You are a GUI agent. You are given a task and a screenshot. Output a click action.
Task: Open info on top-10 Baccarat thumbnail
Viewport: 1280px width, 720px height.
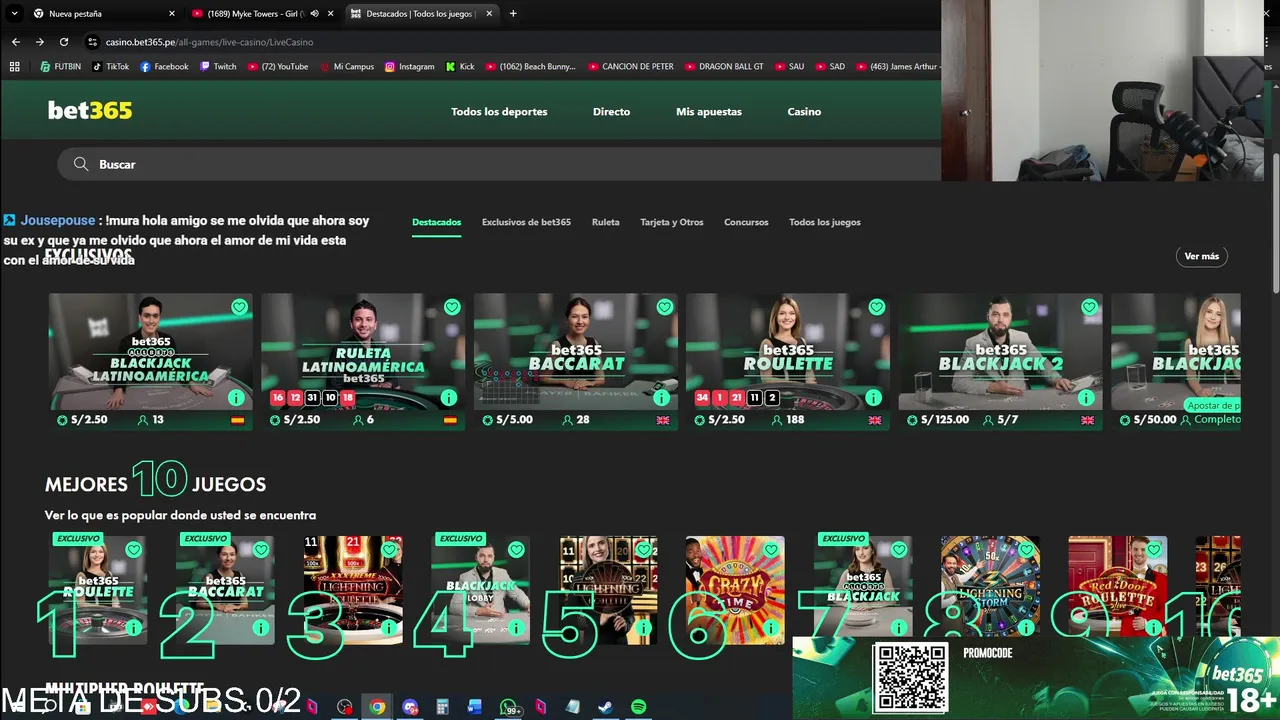point(261,628)
